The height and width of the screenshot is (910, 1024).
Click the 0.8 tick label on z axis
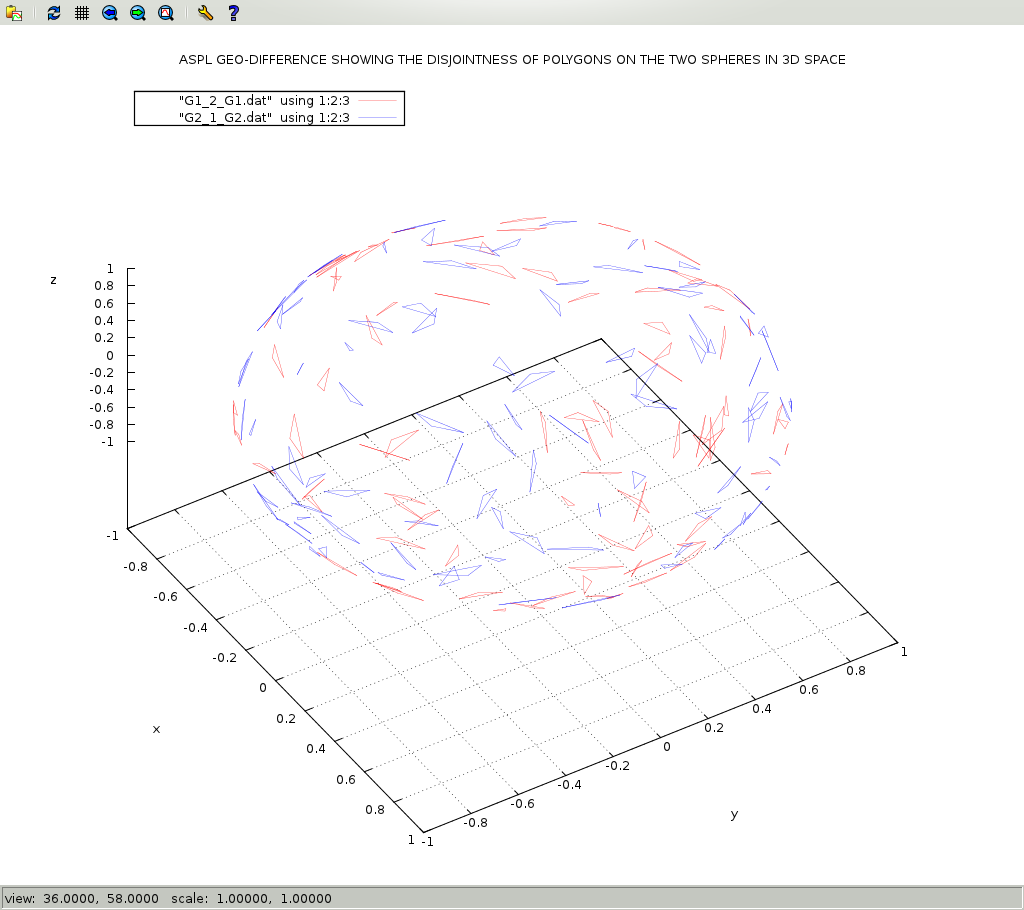[x=104, y=286]
